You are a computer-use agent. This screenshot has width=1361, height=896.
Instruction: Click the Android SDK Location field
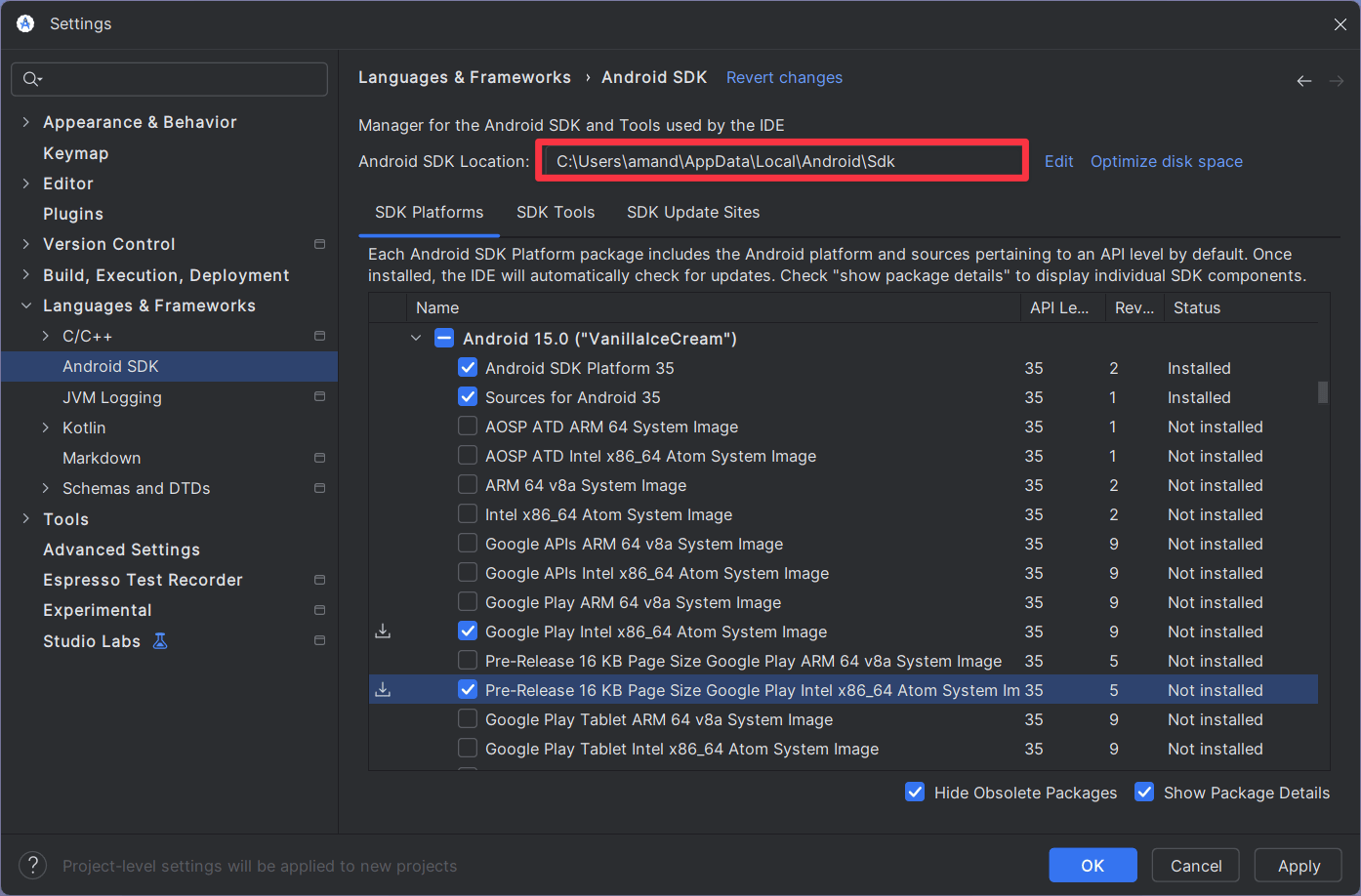pos(781,161)
